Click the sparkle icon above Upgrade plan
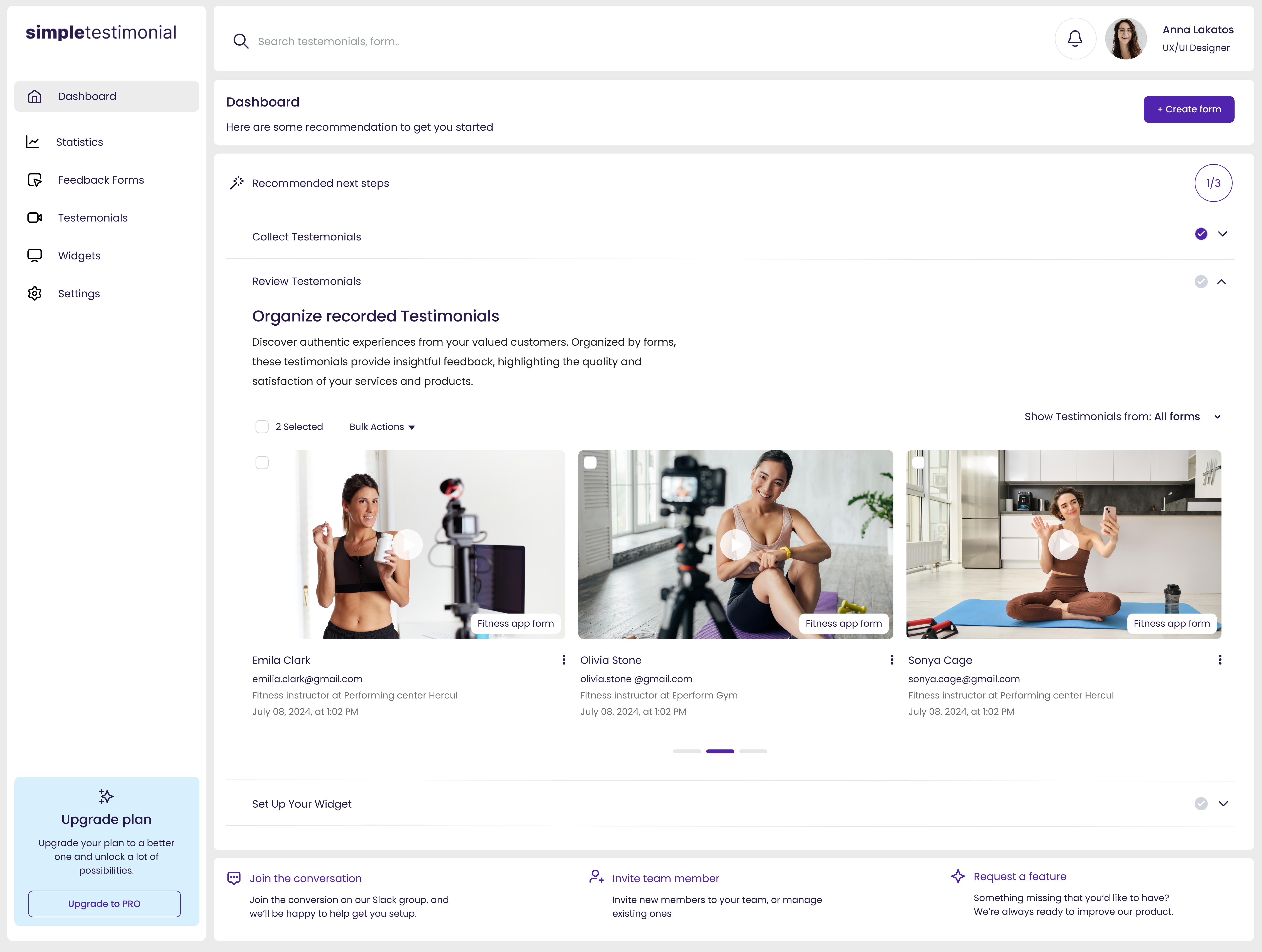 [106, 796]
